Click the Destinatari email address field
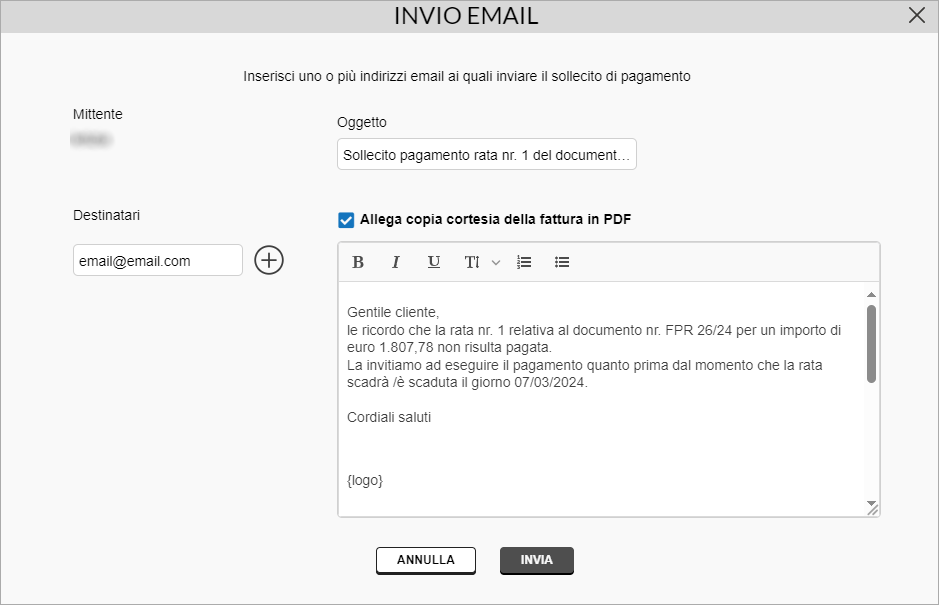 [x=157, y=260]
